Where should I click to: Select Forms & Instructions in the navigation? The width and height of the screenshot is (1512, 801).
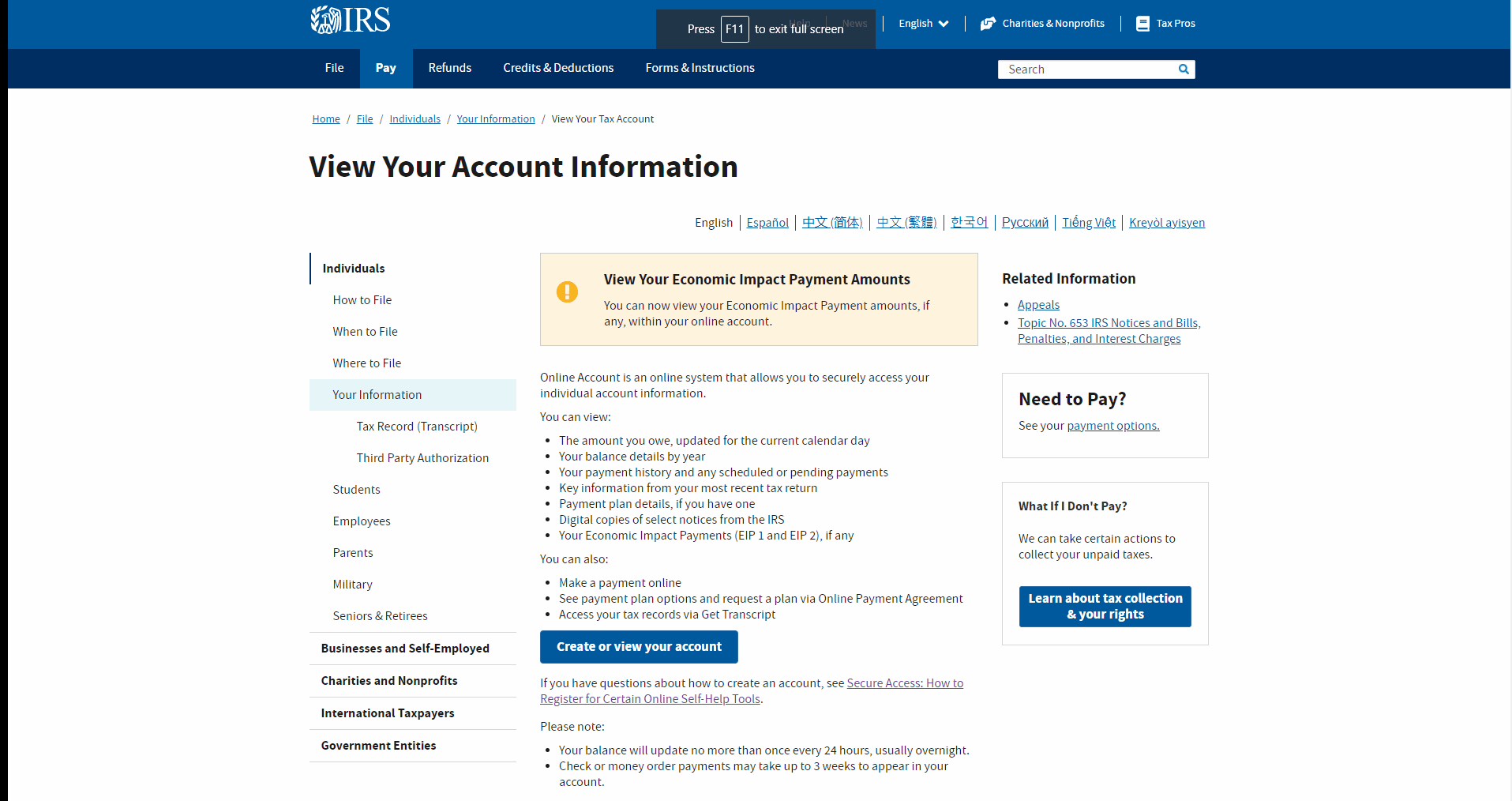pos(699,68)
